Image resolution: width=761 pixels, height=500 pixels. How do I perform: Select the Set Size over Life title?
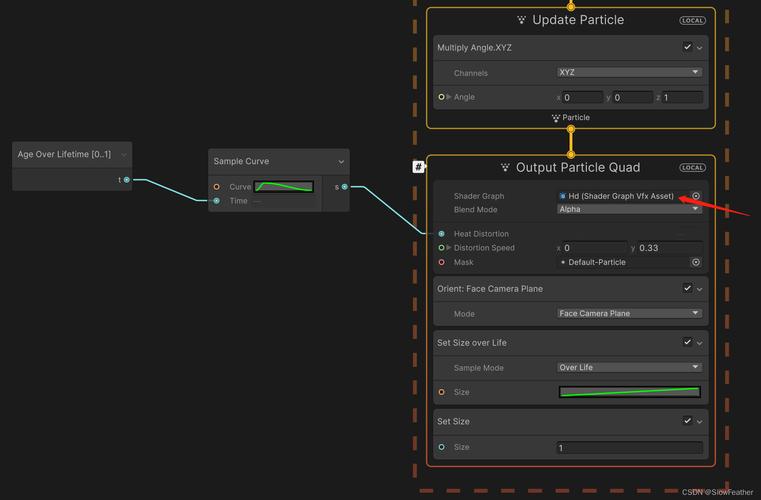[472, 343]
